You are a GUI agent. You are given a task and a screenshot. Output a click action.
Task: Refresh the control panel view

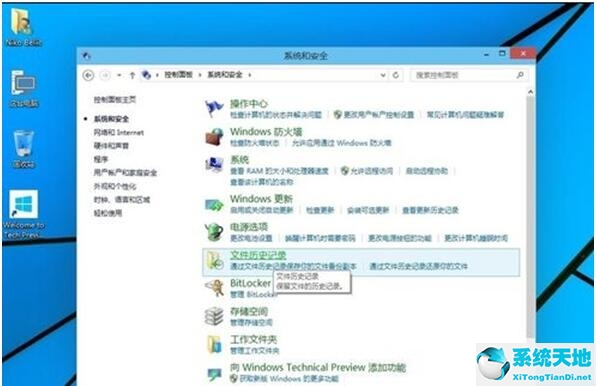395,75
